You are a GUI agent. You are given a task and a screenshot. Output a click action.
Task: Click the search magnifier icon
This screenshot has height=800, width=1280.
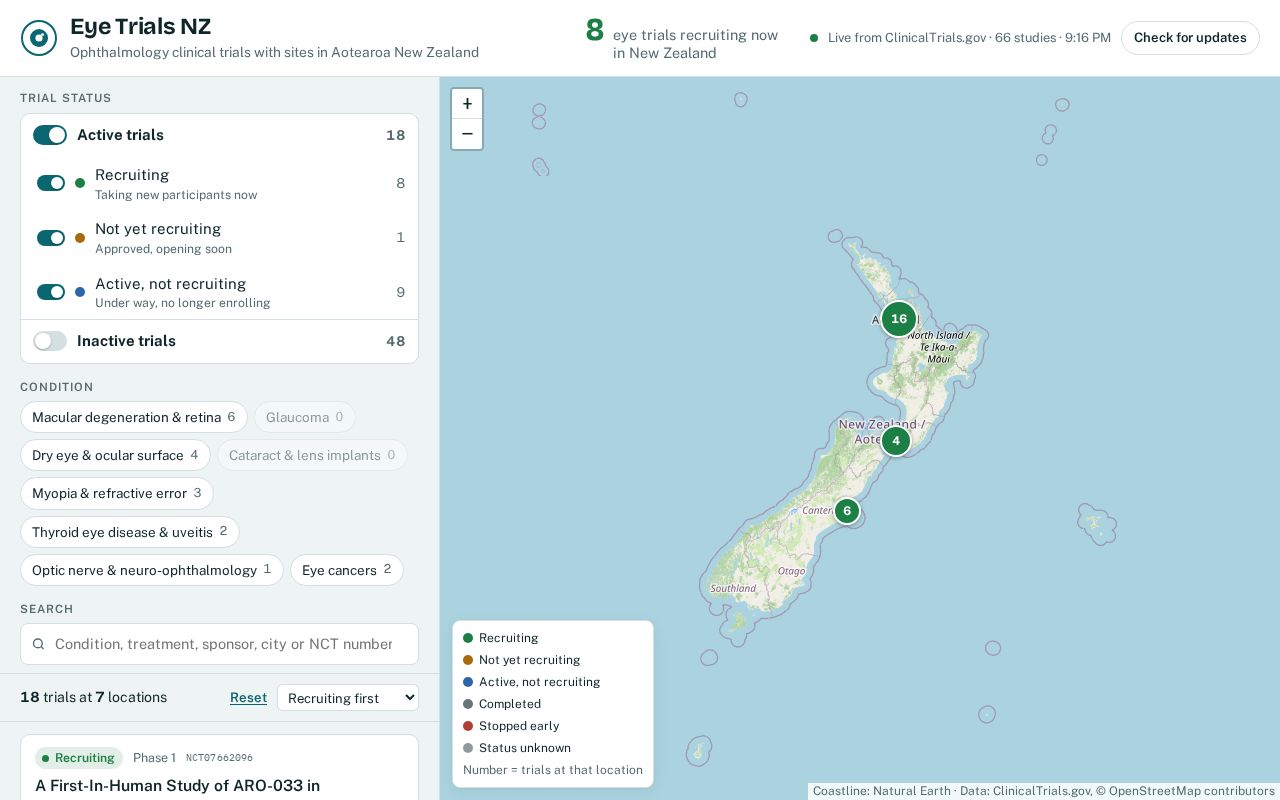39,644
